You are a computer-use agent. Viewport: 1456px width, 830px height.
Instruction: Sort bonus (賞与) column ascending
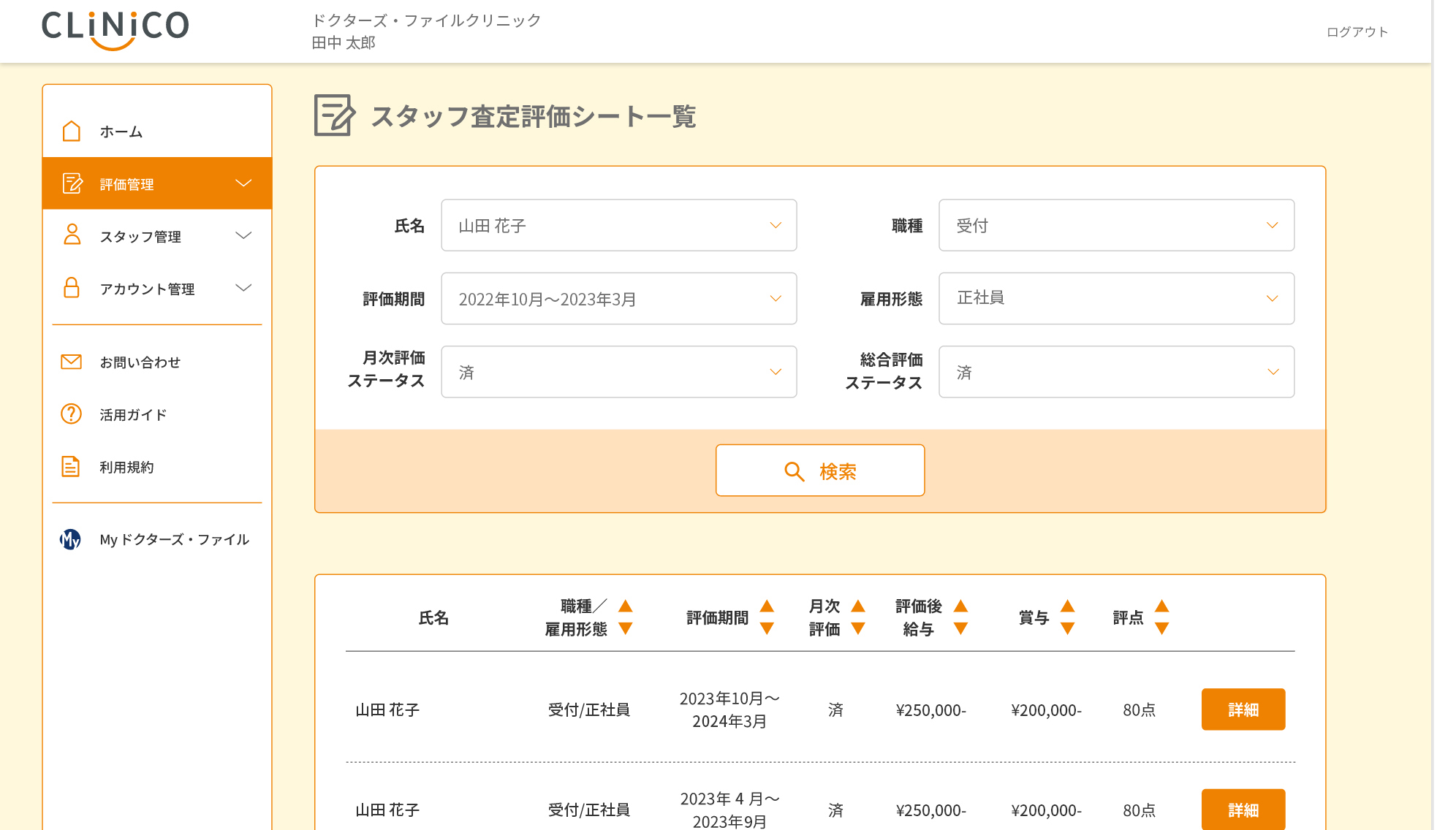pos(1067,606)
